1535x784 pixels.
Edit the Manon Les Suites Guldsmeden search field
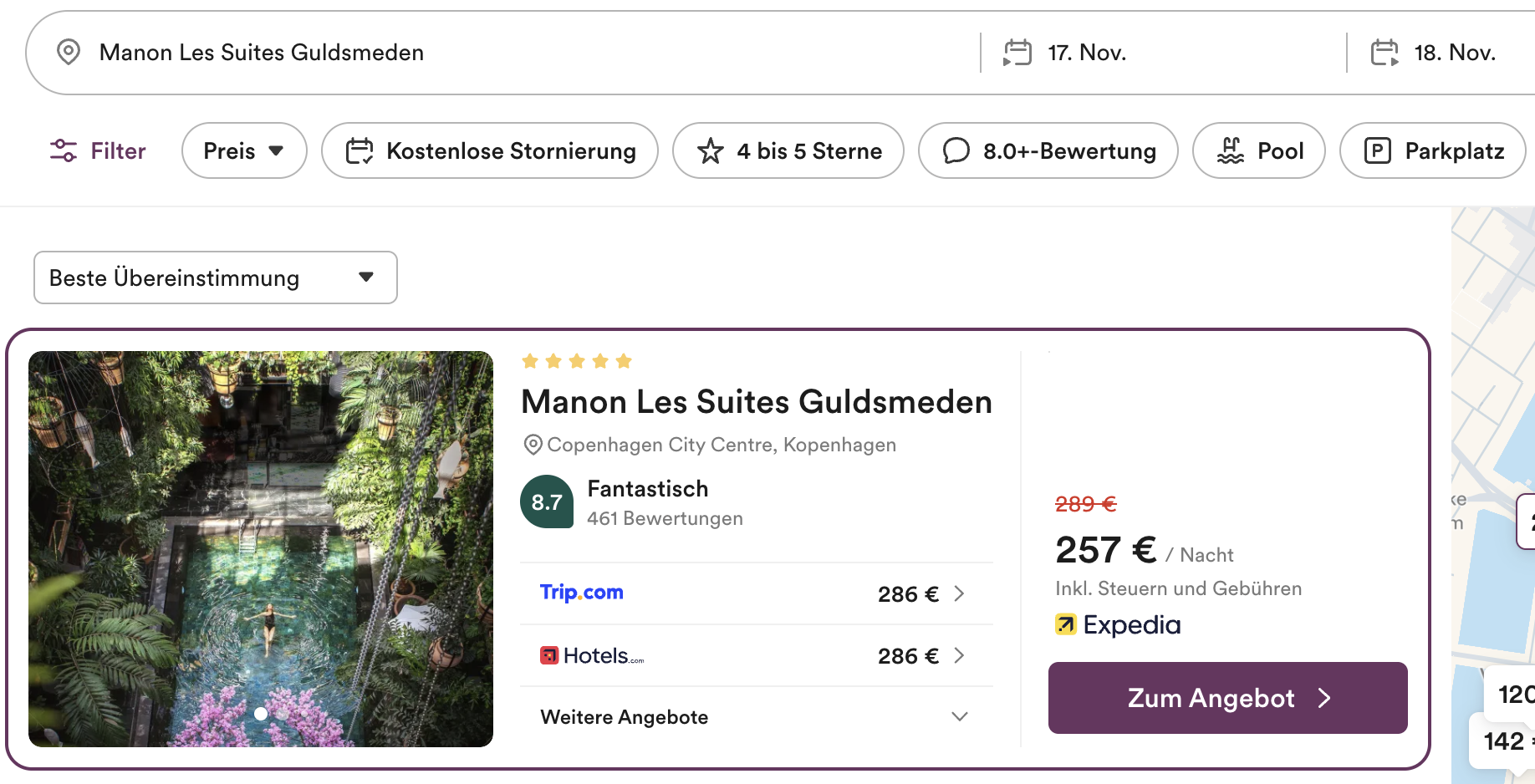[x=502, y=53]
